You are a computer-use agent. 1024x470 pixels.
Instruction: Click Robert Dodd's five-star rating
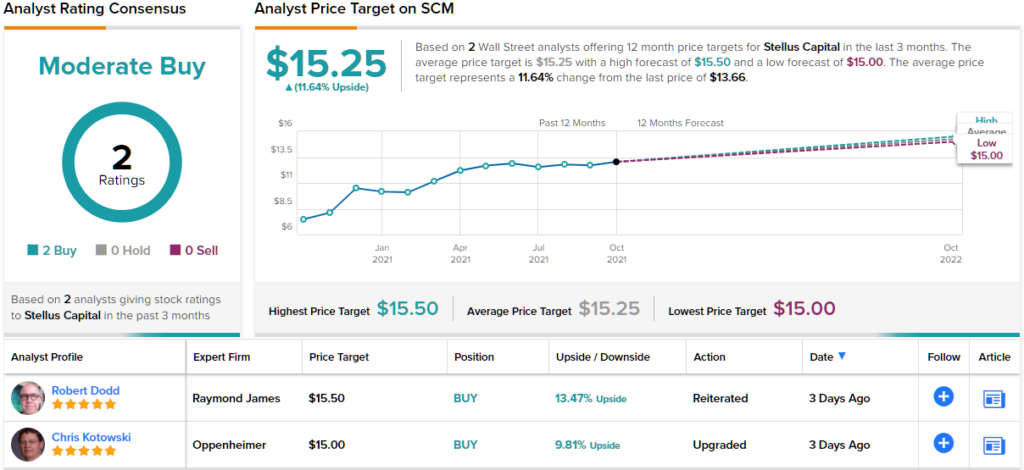[x=84, y=405]
